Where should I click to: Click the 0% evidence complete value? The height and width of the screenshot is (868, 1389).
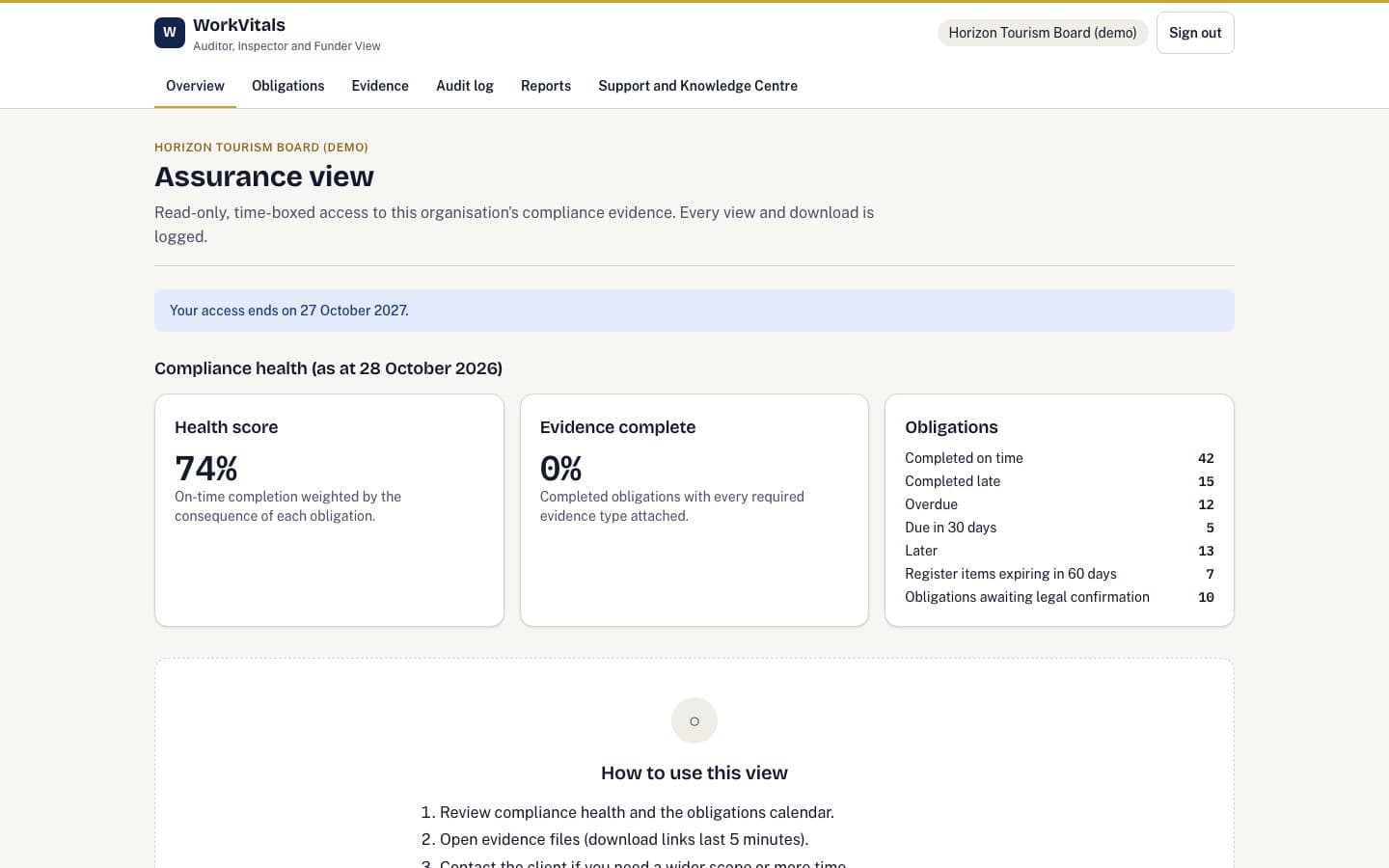(x=561, y=469)
